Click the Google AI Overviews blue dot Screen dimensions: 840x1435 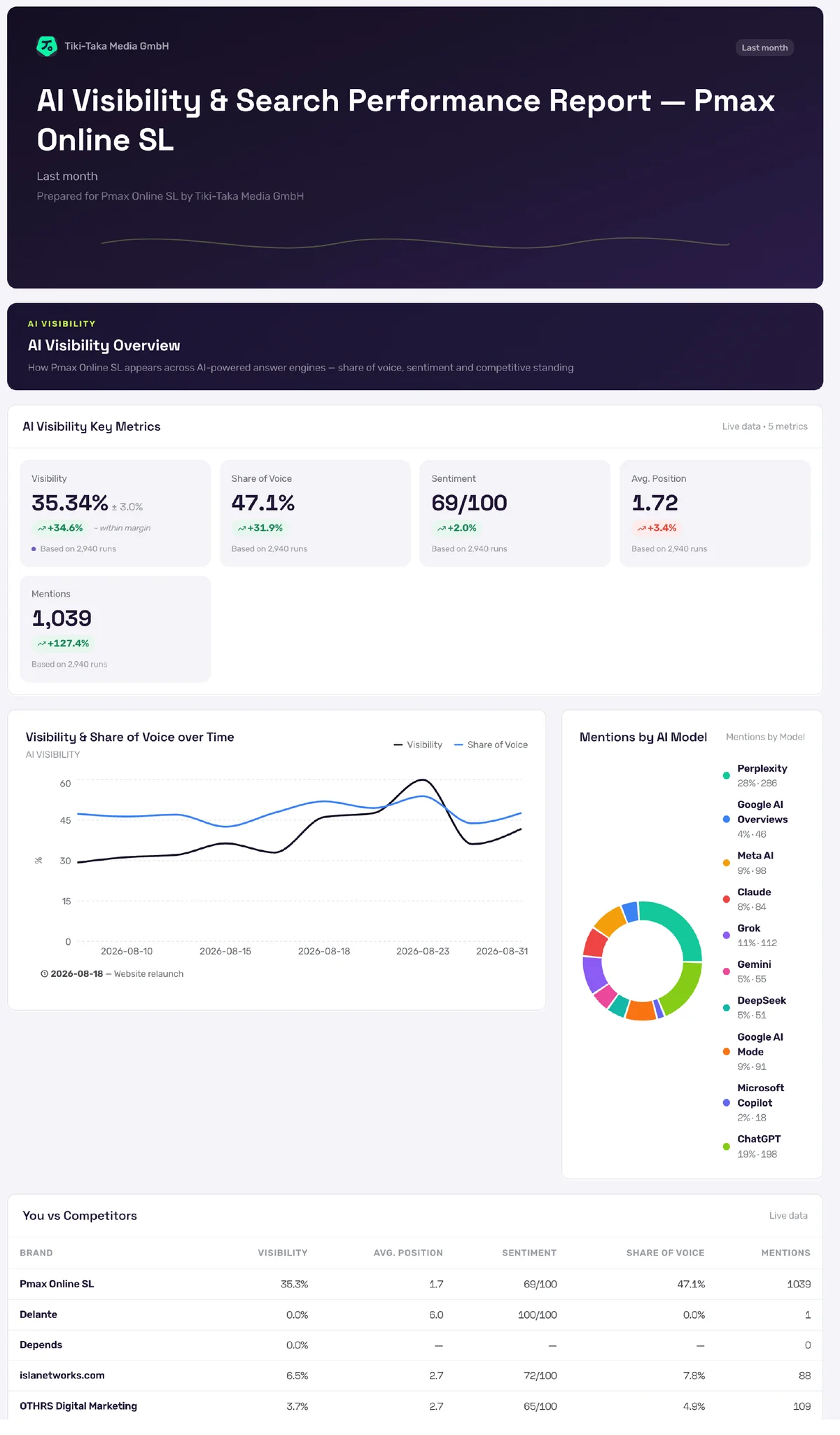pyautogui.click(x=726, y=819)
